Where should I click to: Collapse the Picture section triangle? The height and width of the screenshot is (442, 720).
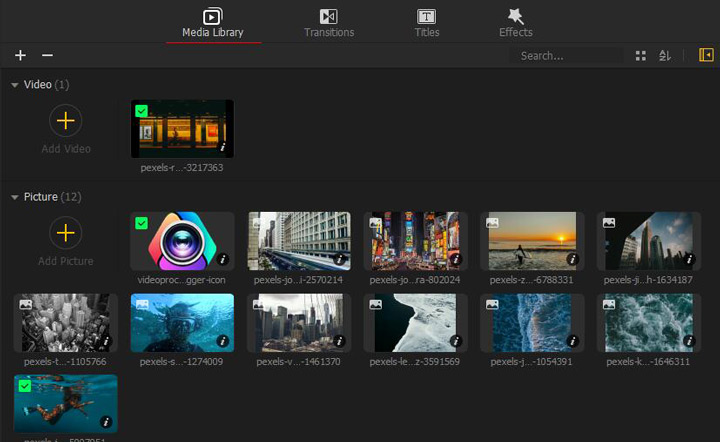15,197
